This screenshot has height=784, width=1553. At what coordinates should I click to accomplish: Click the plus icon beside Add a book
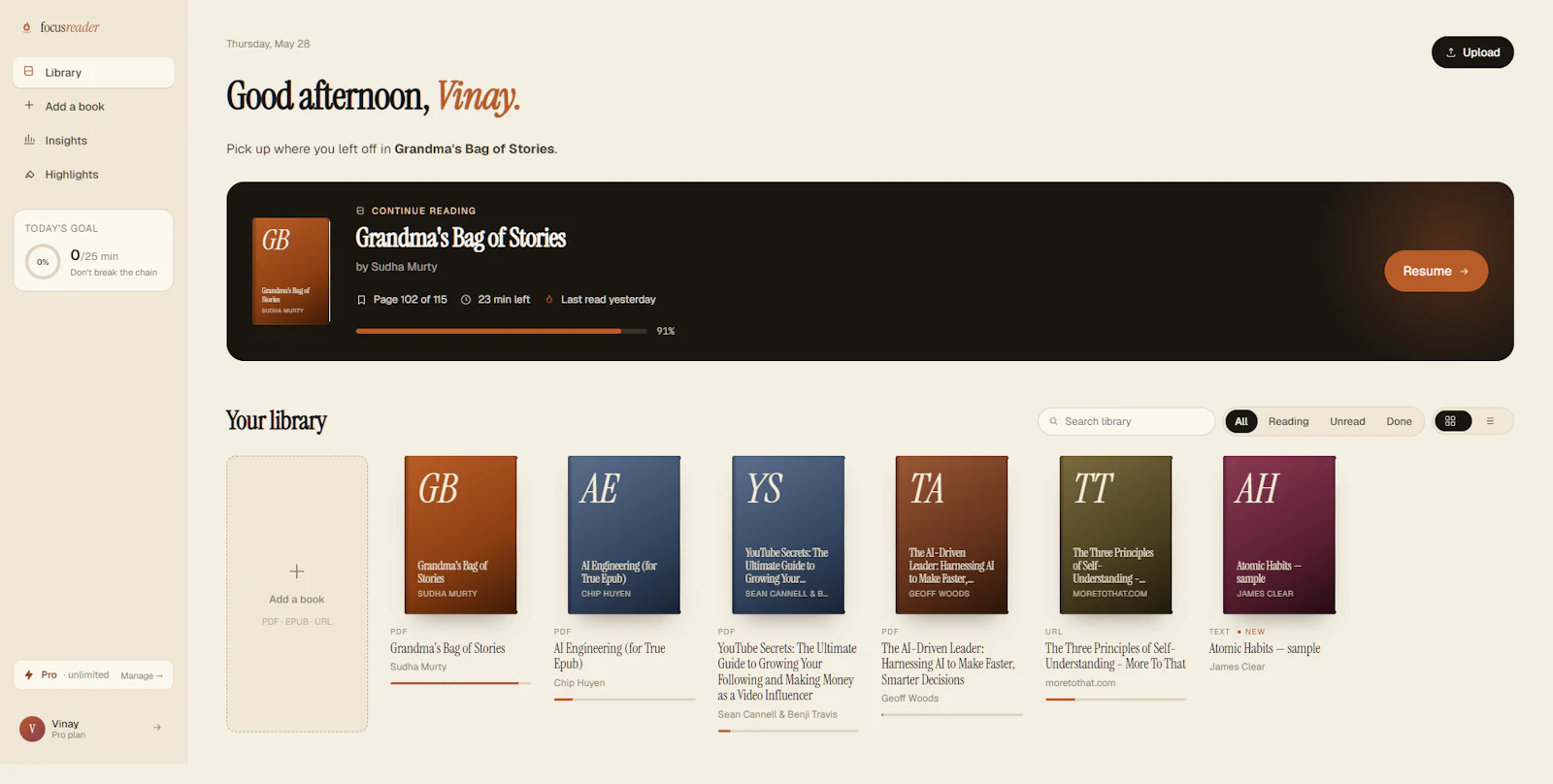29,106
